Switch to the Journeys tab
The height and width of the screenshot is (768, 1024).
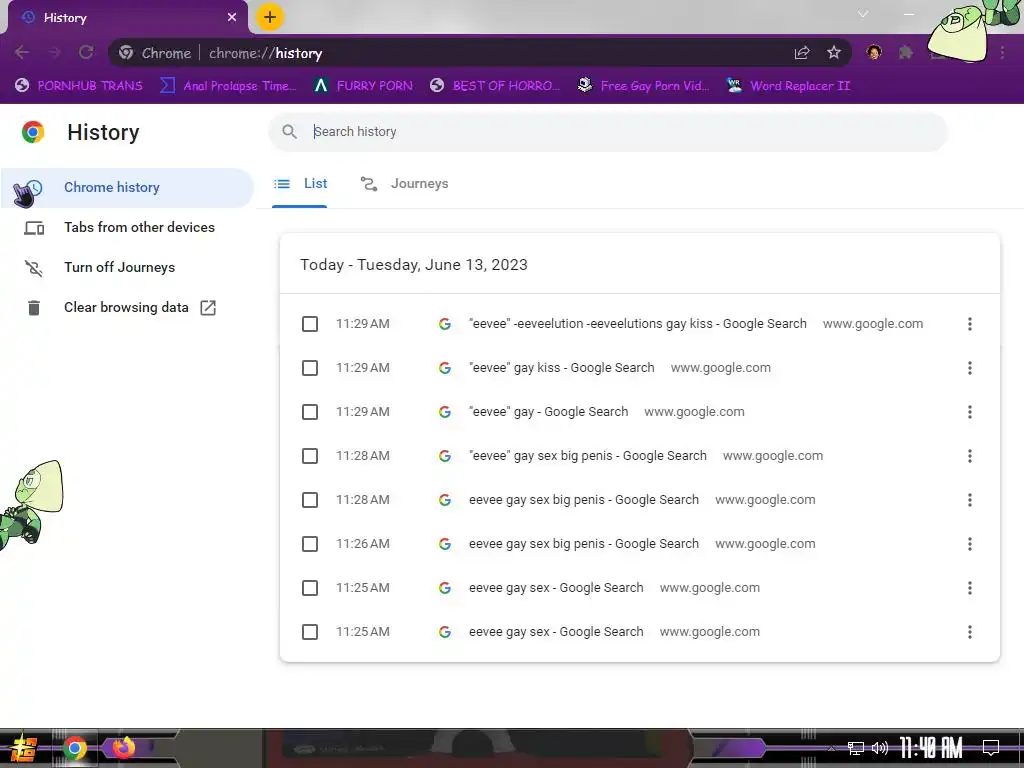point(404,184)
